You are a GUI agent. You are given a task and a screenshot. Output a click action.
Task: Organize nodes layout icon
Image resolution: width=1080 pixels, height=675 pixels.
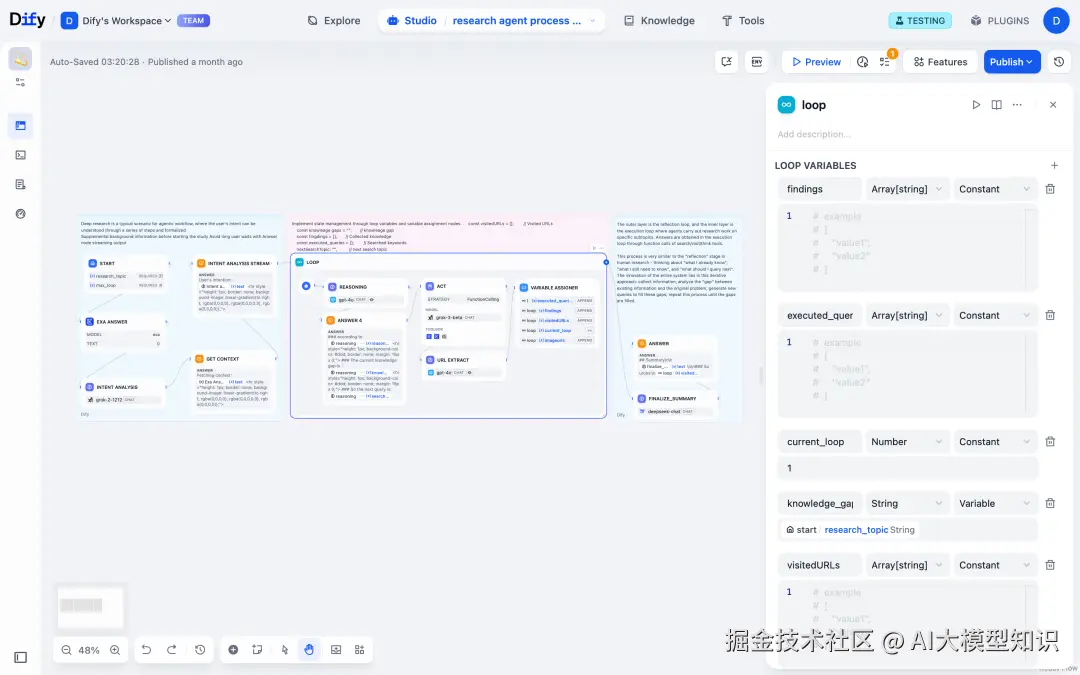click(360, 650)
